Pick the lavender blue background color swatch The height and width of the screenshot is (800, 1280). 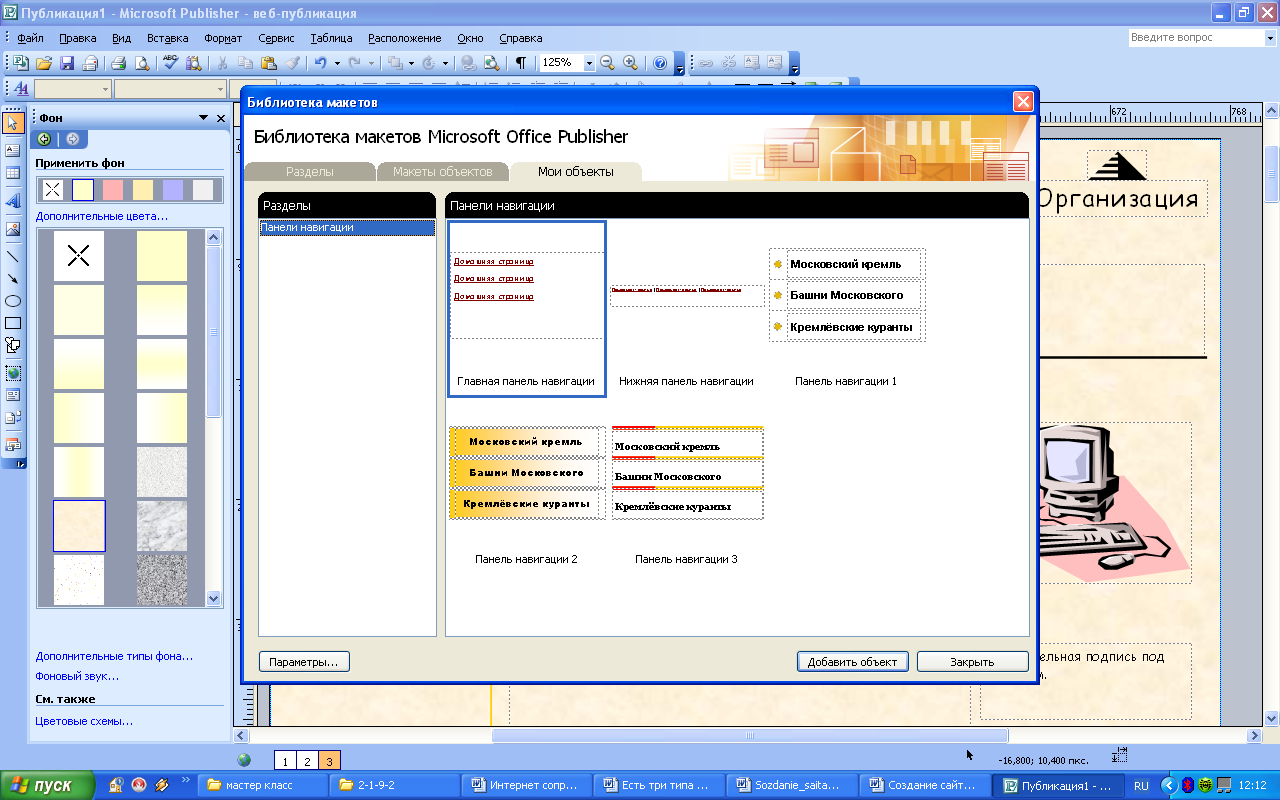173,190
